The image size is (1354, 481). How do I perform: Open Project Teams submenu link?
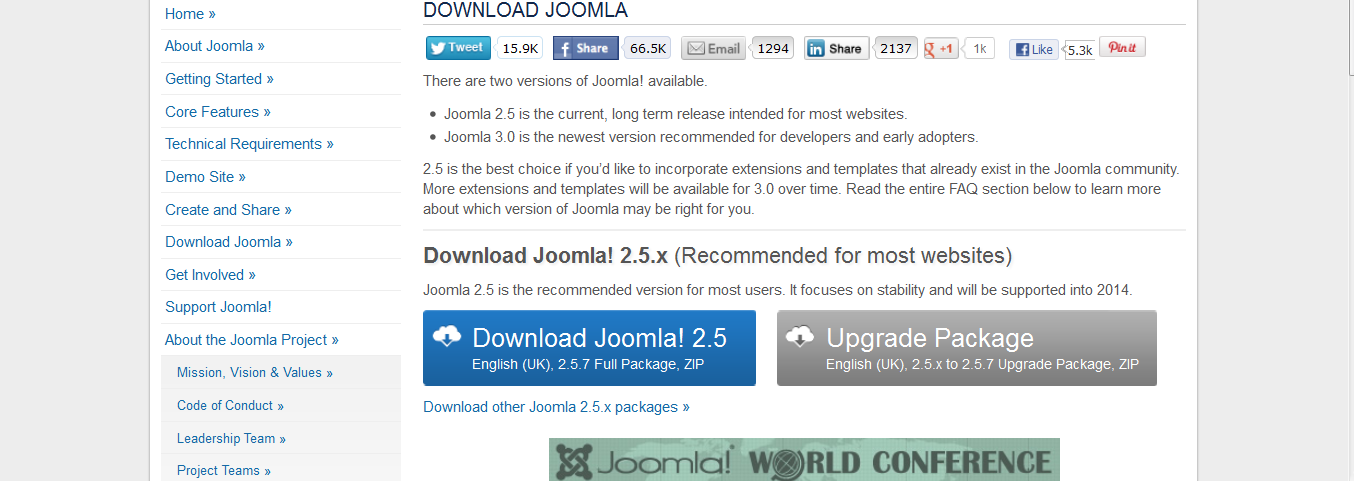(224, 470)
